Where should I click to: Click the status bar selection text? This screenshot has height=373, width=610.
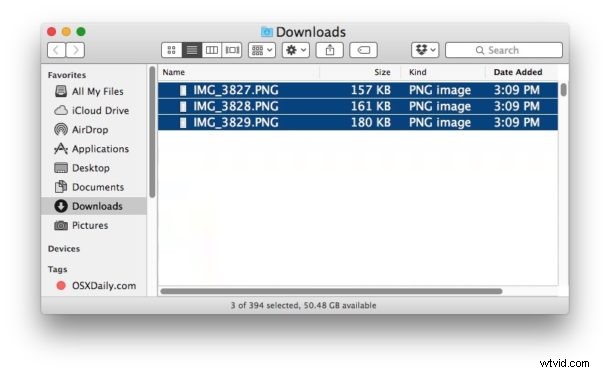(x=303, y=305)
